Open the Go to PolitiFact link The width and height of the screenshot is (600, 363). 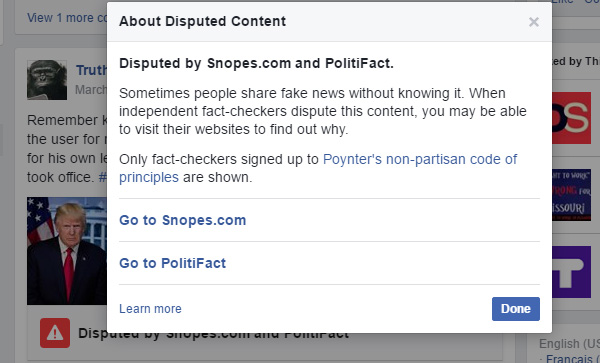[173, 263]
